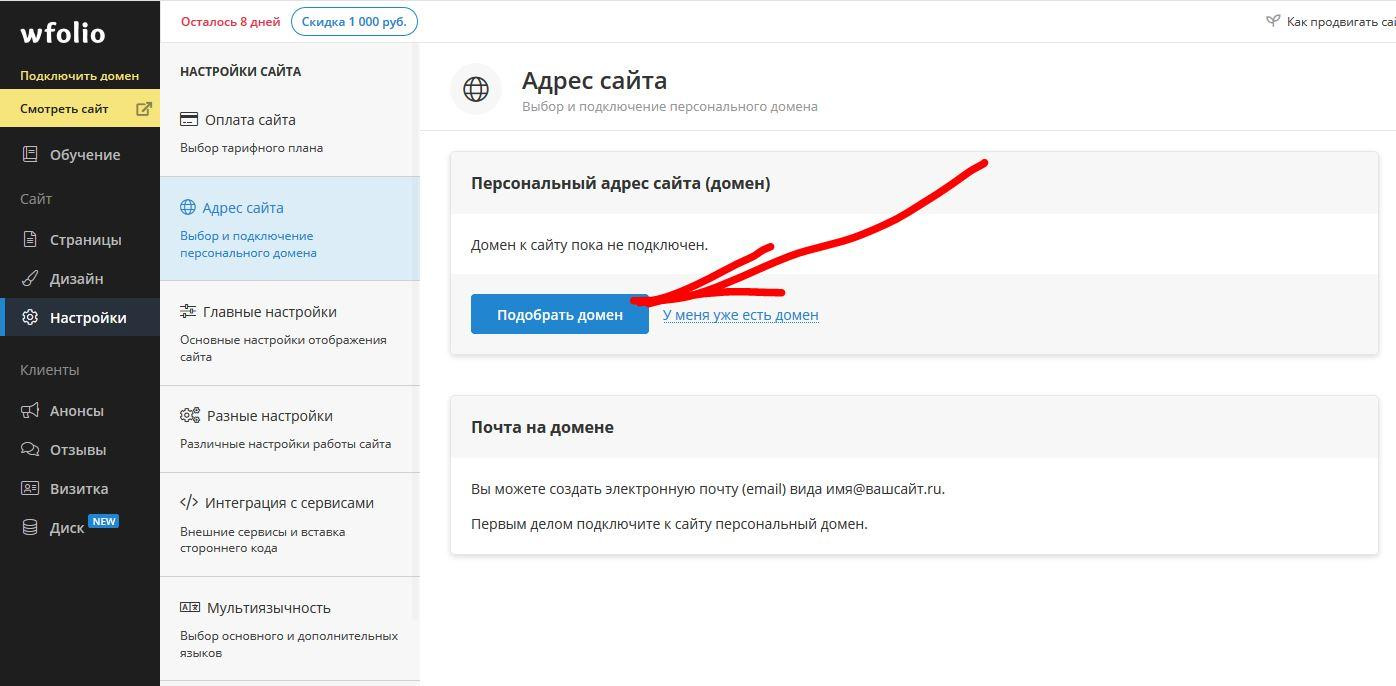Click the large globe icon by the Адрес сайта title
1396x686 pixels.
[x=476, y=89]
